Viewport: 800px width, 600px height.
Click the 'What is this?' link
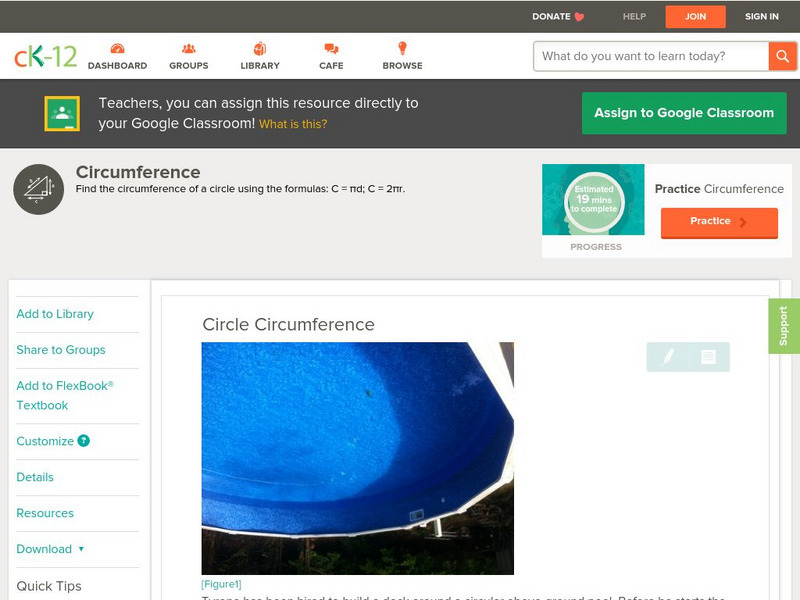293,124
